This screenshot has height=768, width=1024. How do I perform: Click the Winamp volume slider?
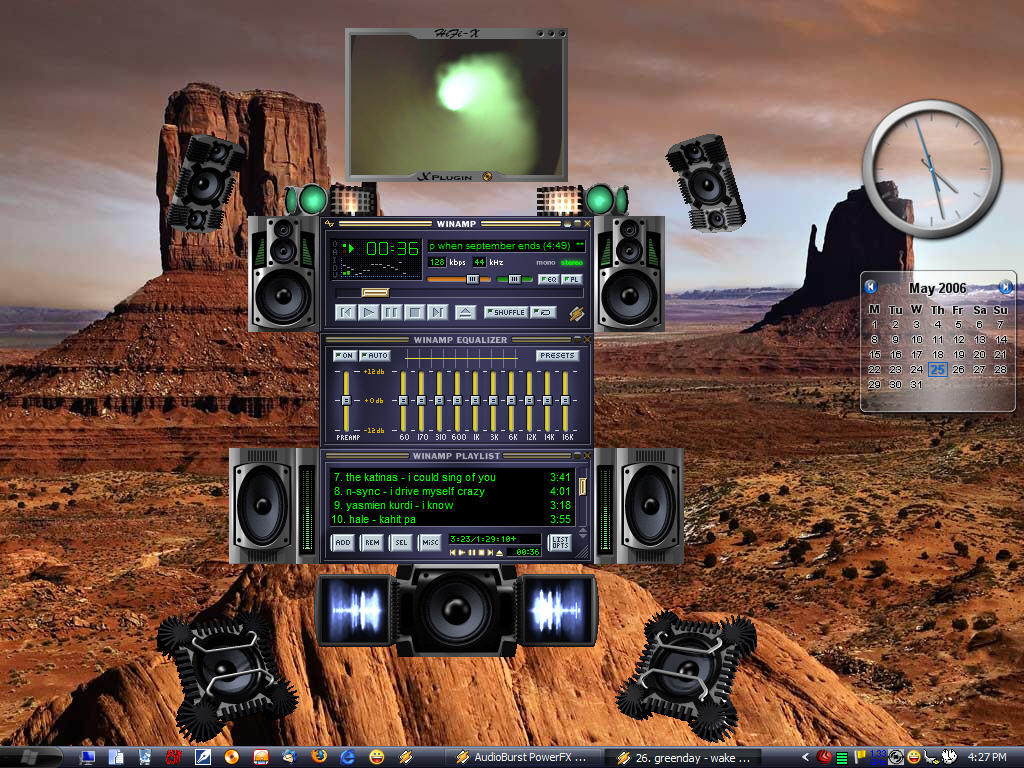458,280
